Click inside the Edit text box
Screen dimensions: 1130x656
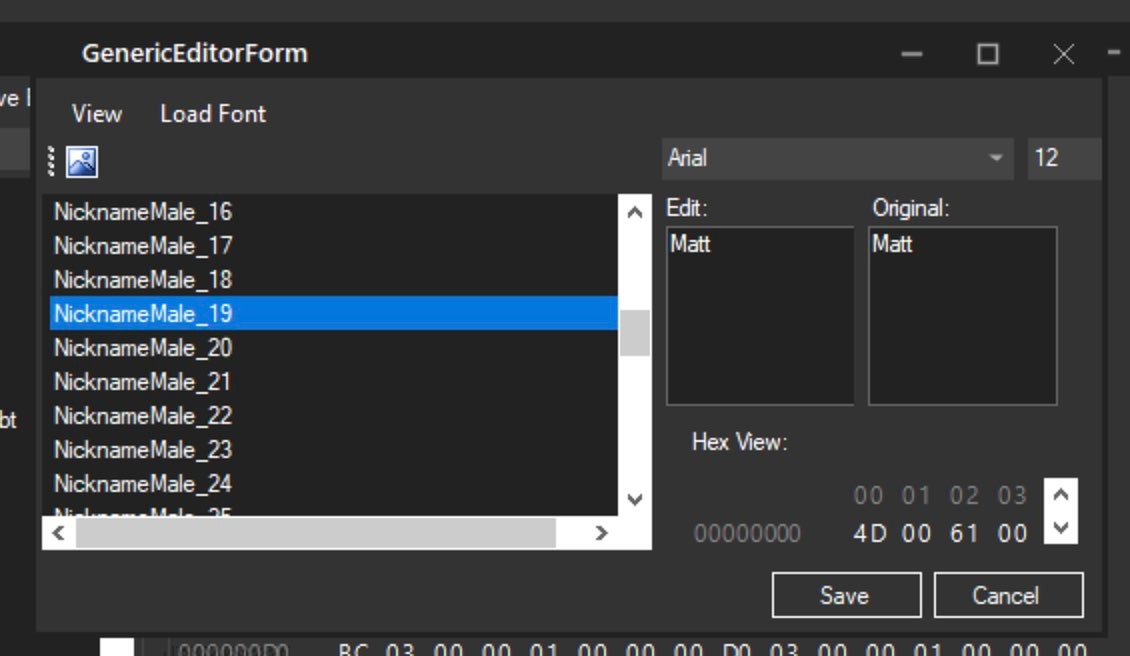[760, 316]
